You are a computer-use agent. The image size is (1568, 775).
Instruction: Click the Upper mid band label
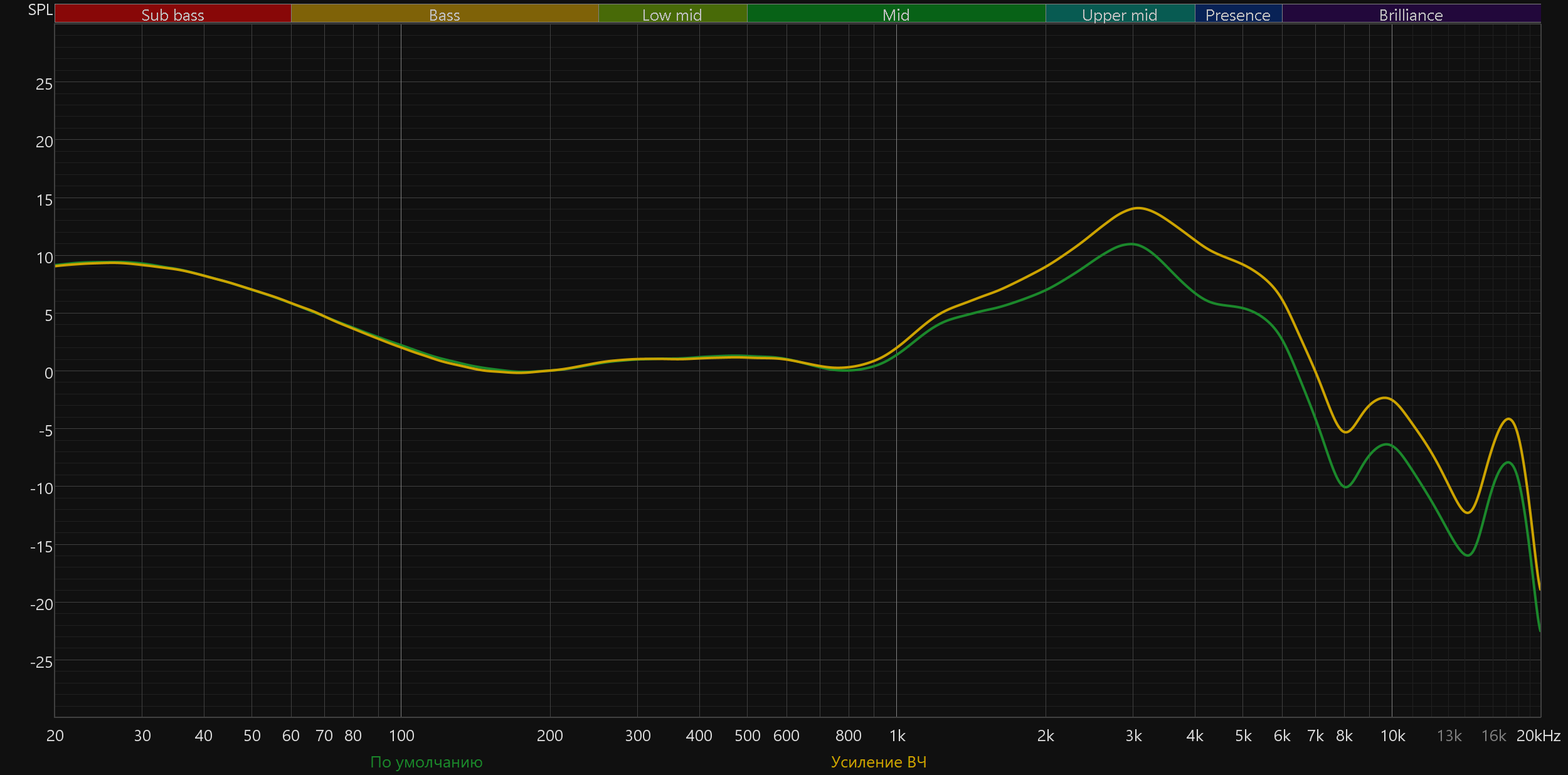[1120, 14]
